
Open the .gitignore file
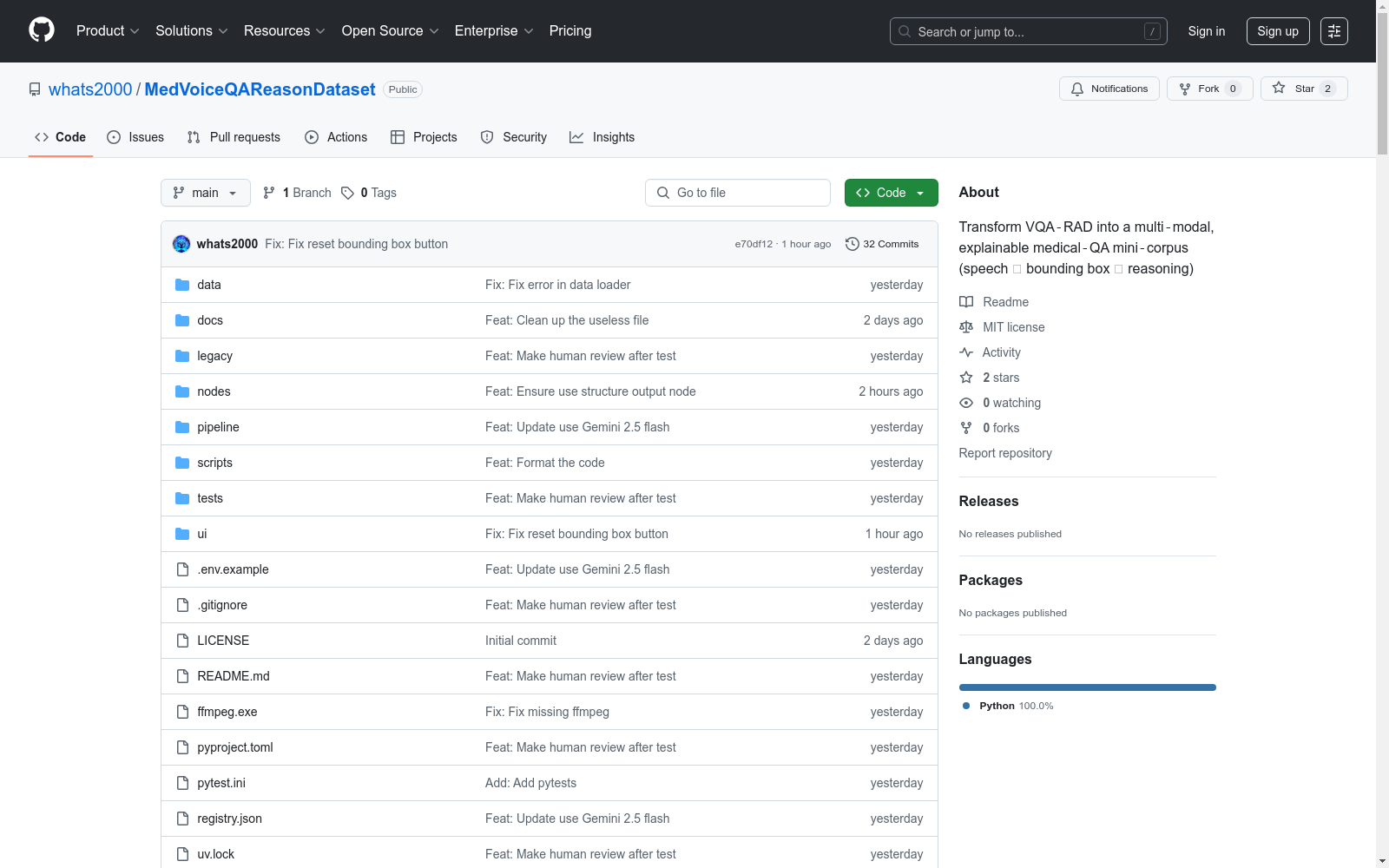[222, 605]
